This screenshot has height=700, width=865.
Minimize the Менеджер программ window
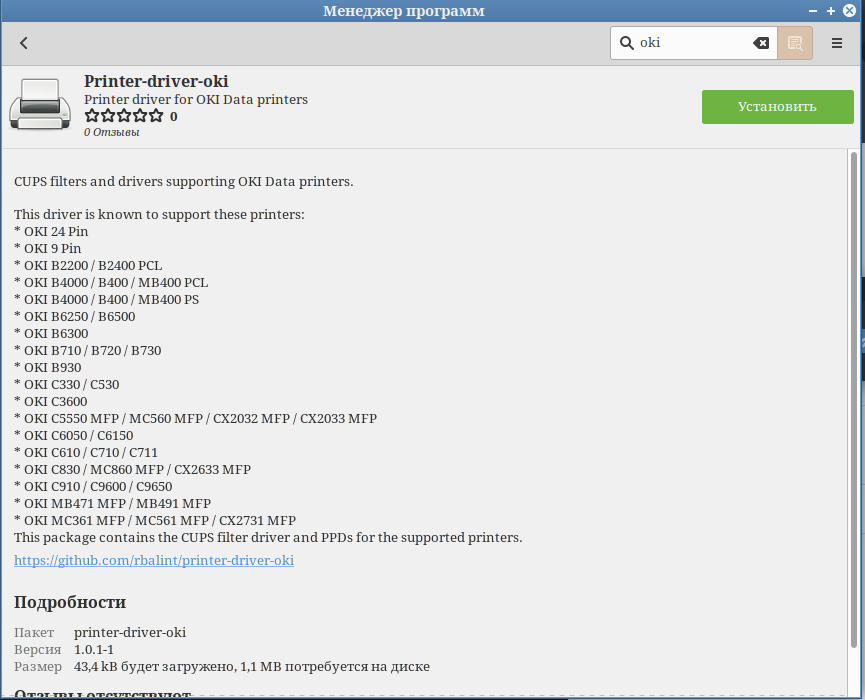pyautogui.click(x=814, y=11)
